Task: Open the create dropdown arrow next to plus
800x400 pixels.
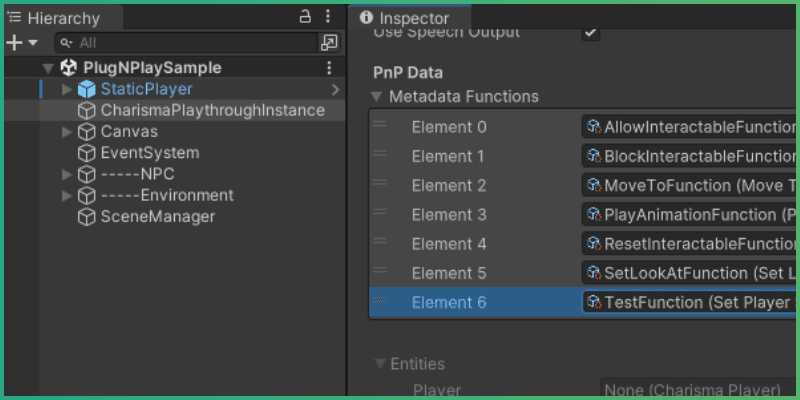Action: point(33,43)
